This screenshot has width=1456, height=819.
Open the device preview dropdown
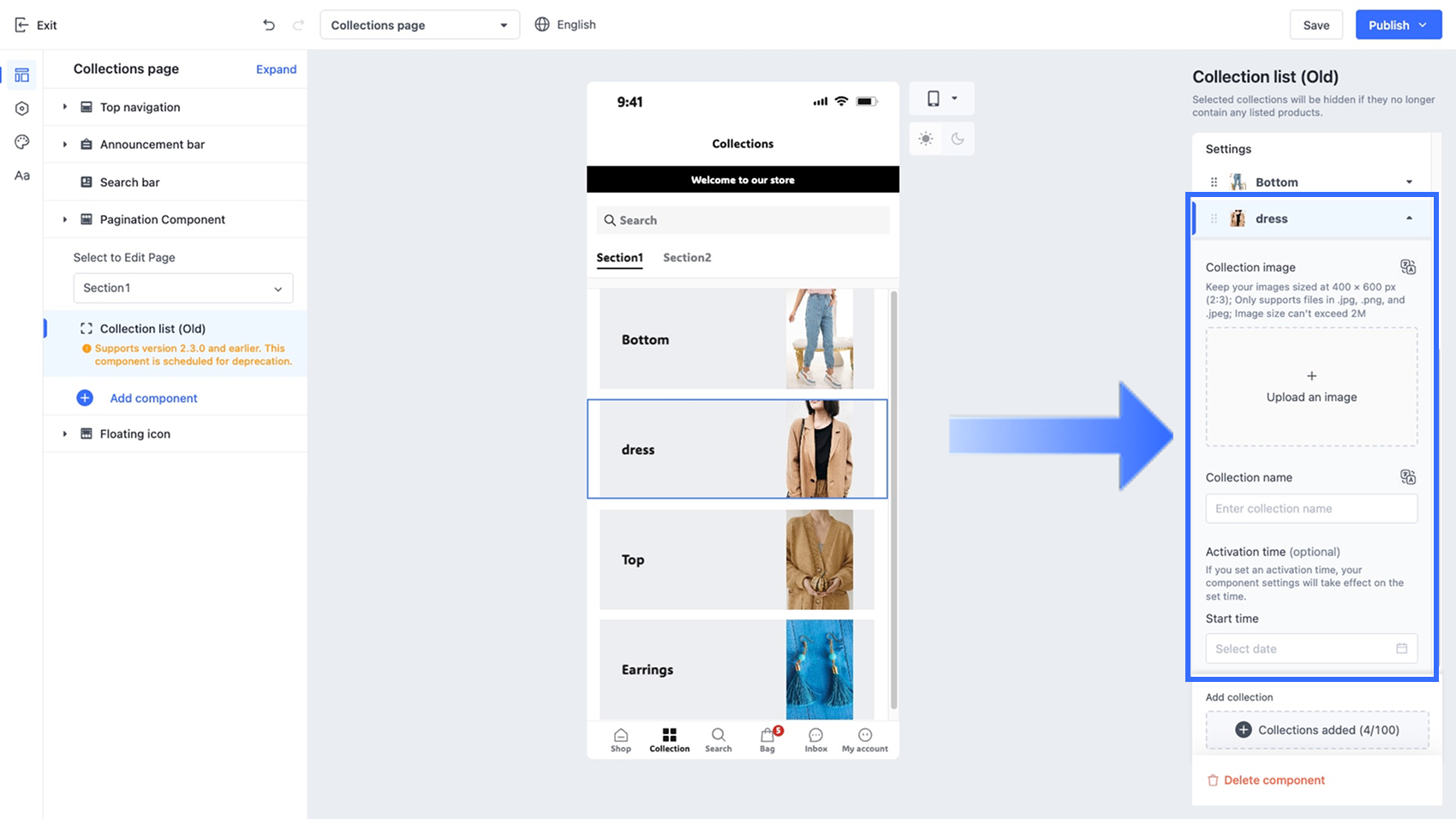pyautogui.click(x=941, y=99)
